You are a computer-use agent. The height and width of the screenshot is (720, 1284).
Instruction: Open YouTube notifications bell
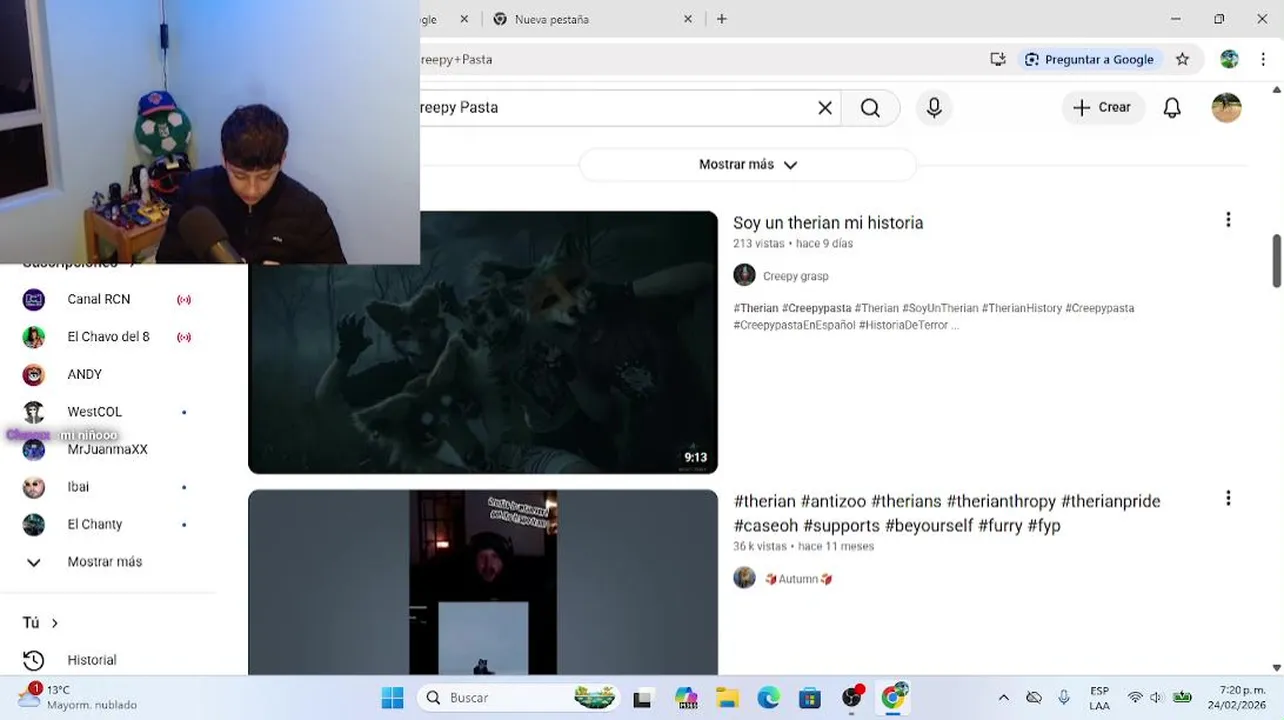pyautogui.click(x=1172, y=108)
